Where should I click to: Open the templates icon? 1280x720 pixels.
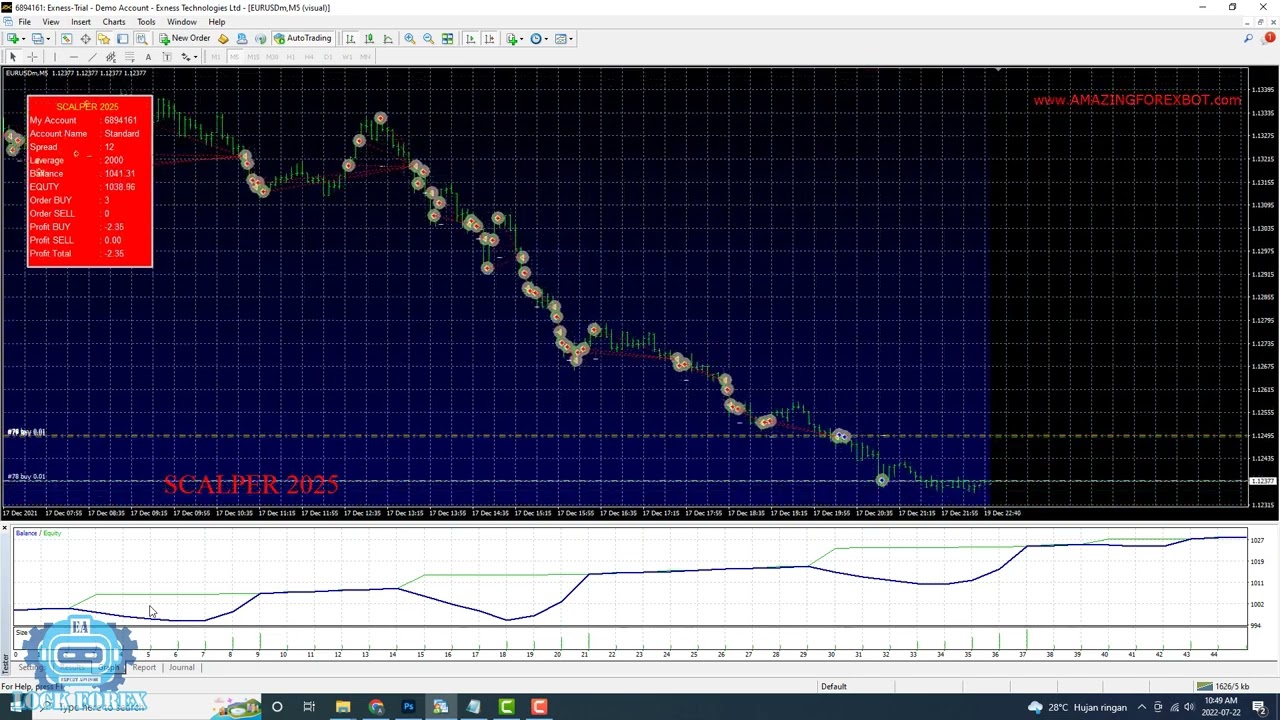[x=560, y=38]
